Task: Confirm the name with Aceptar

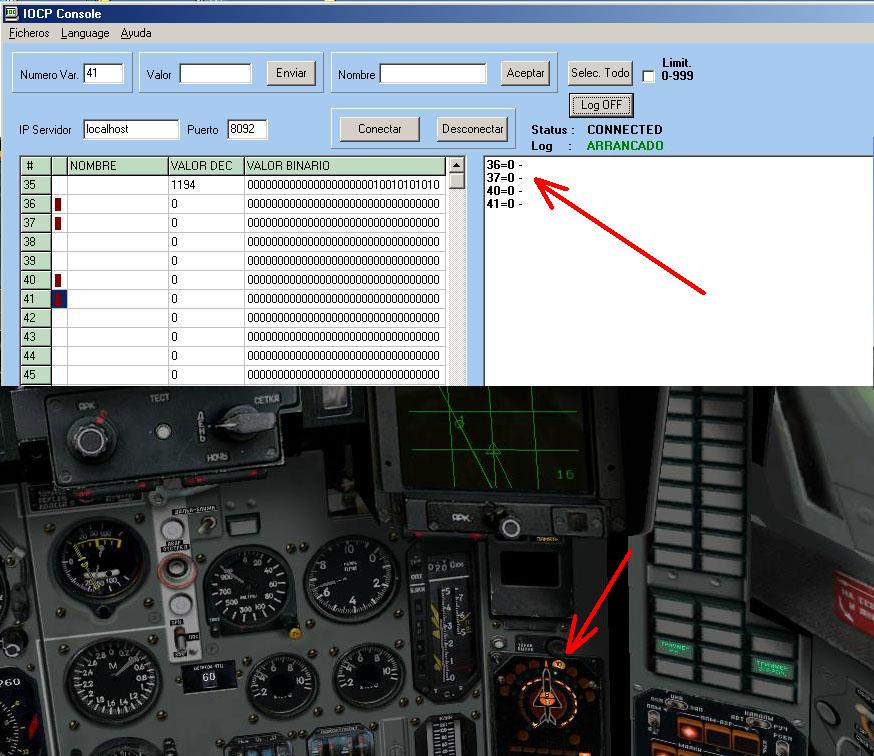Action: (525, 73)
